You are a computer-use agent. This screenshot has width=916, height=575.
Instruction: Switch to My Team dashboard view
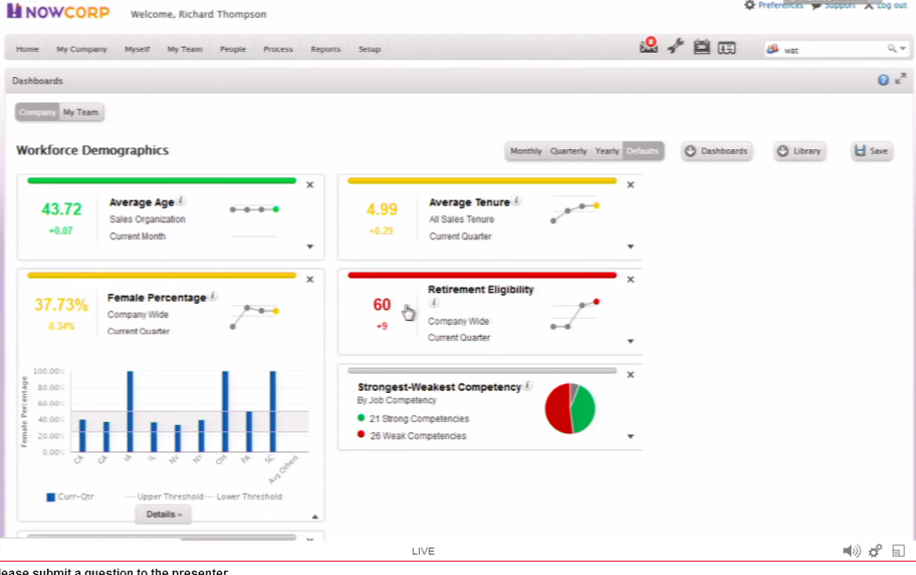(x=81, y=112)
